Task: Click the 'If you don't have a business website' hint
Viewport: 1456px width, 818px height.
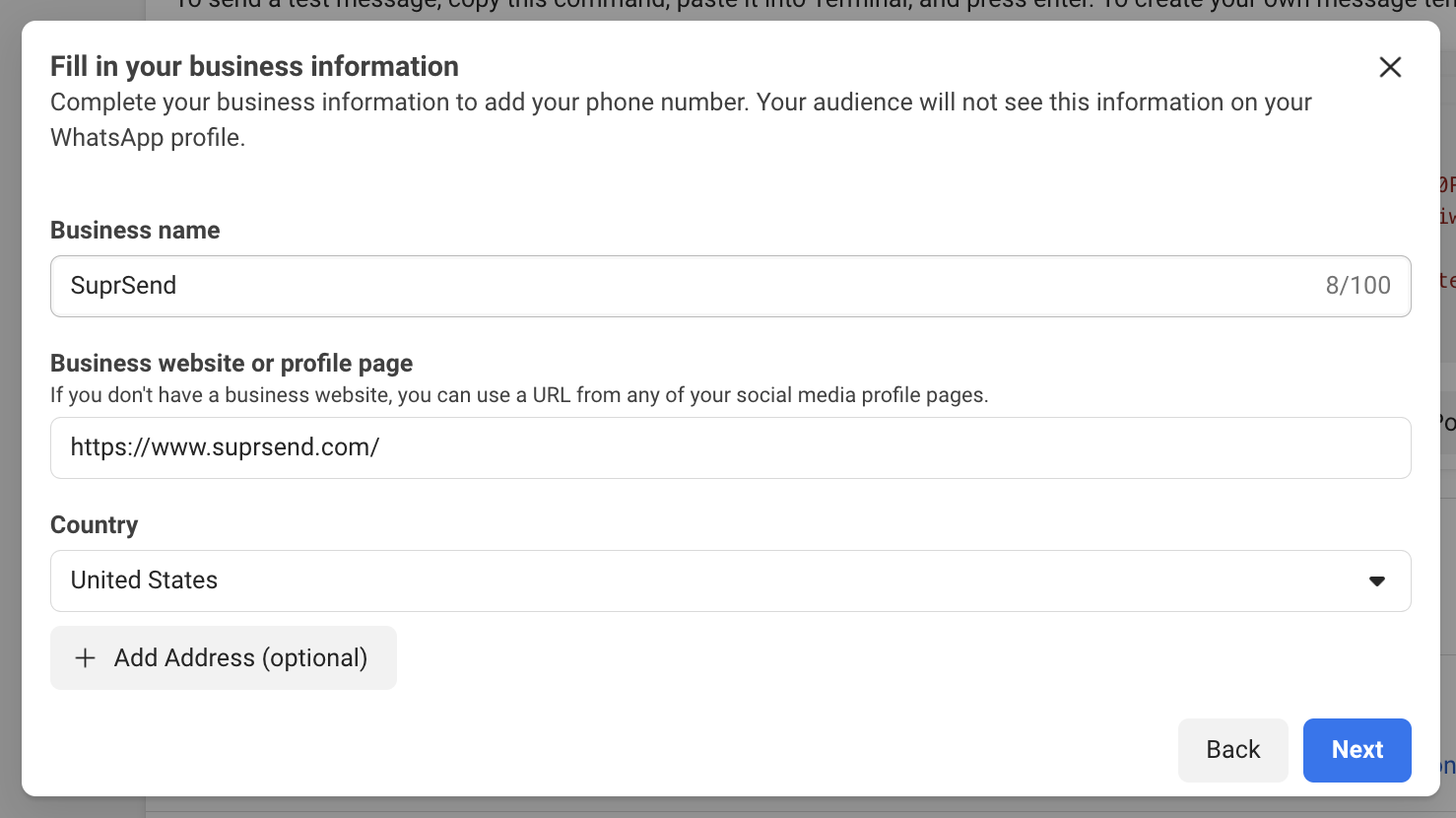Action: coord(519,395)
